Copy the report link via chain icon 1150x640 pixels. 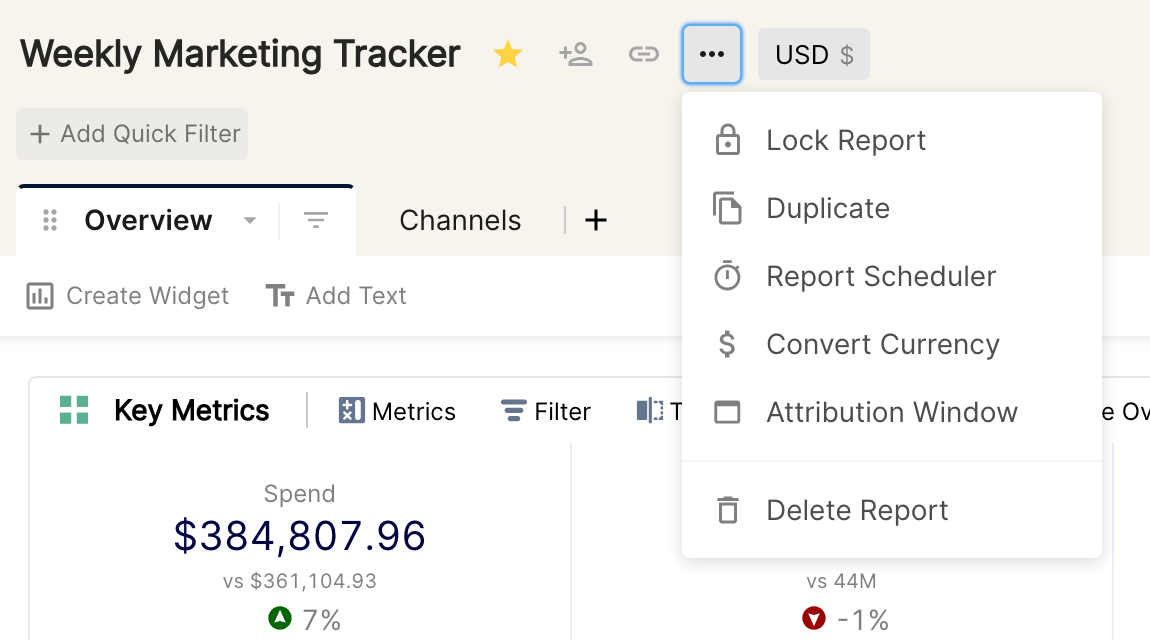coord(643,54)
